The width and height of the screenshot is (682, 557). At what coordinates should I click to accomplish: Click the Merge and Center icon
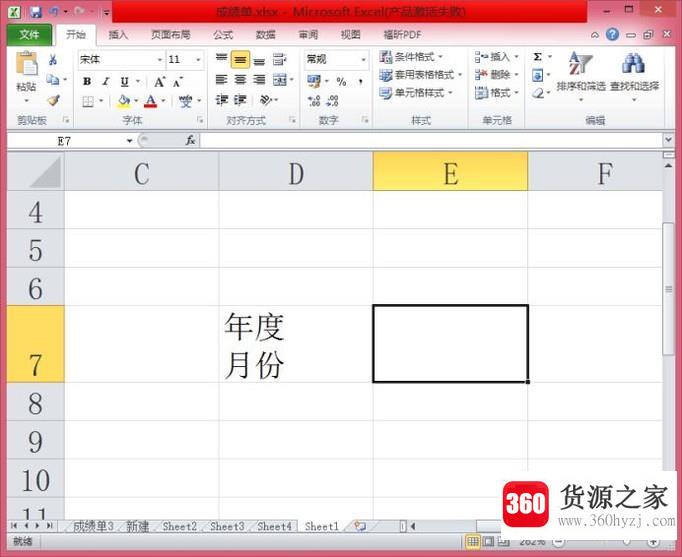(280, 80)
